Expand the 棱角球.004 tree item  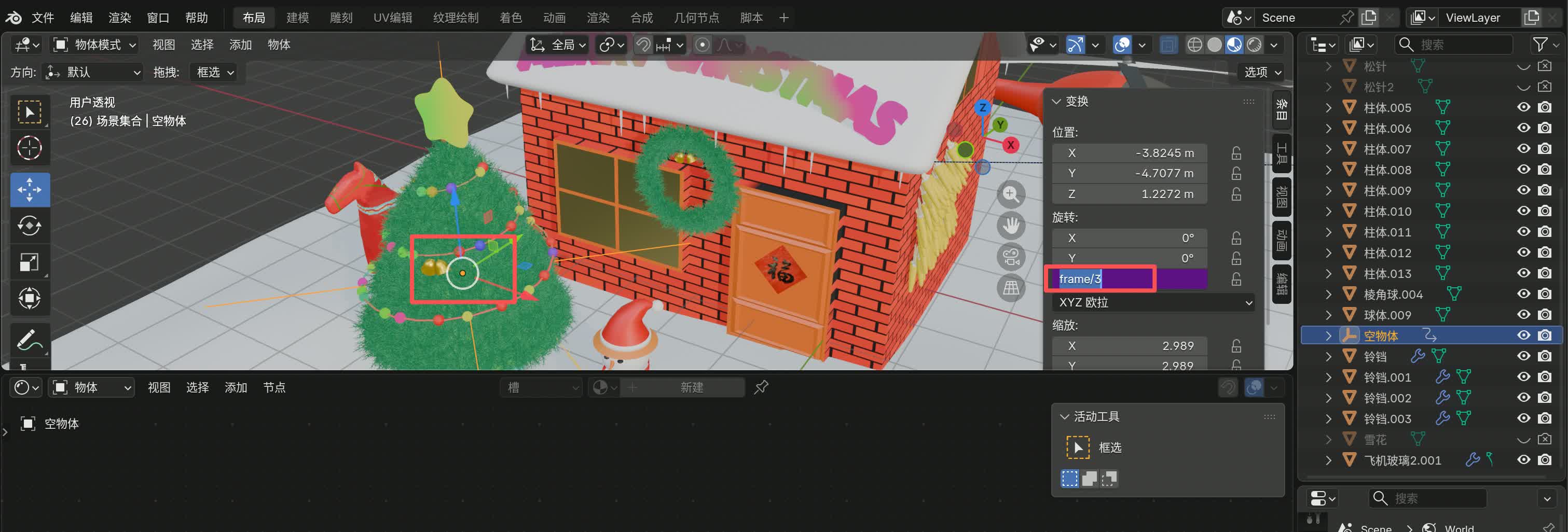(1328, 295)
